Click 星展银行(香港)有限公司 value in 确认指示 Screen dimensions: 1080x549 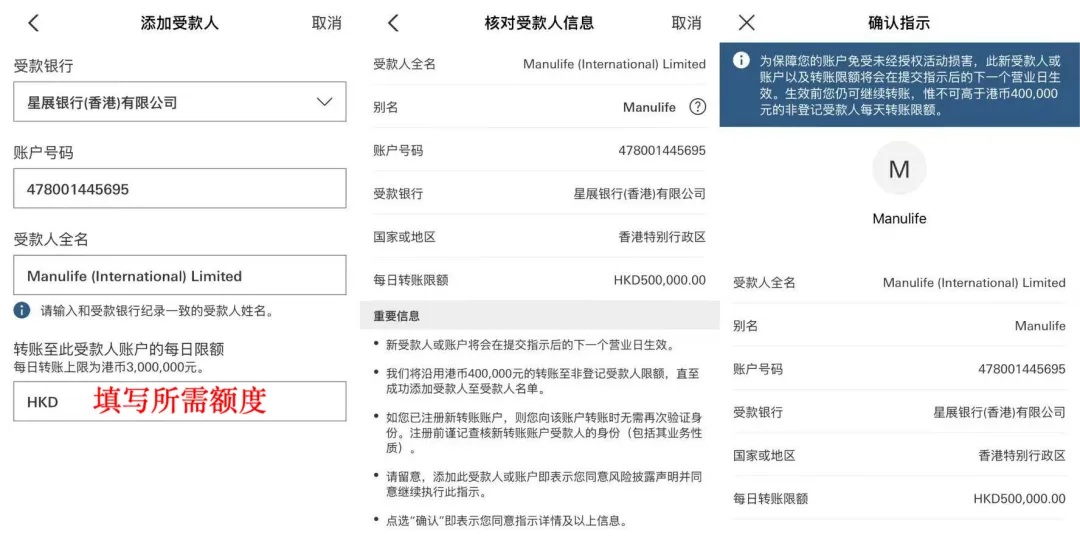click(999, 412)
